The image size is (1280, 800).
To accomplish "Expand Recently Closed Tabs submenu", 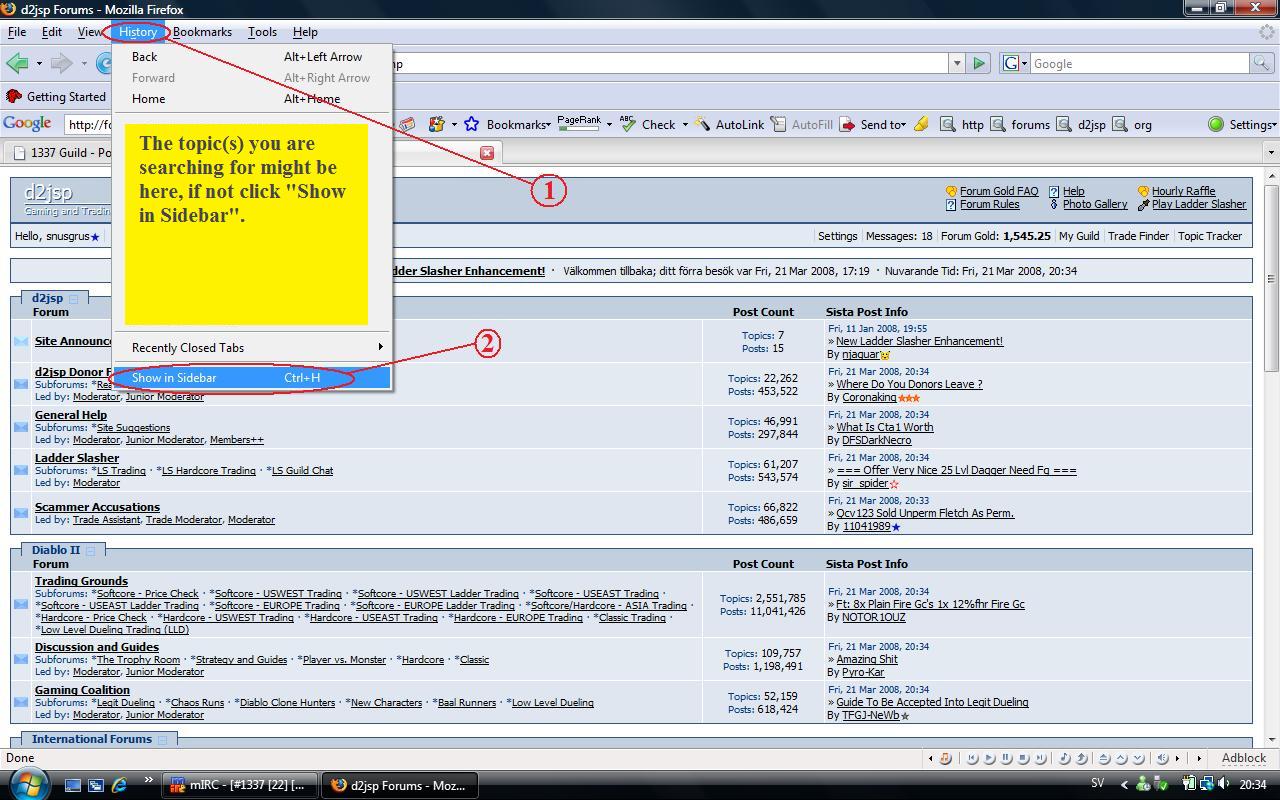I will point(252,347).
